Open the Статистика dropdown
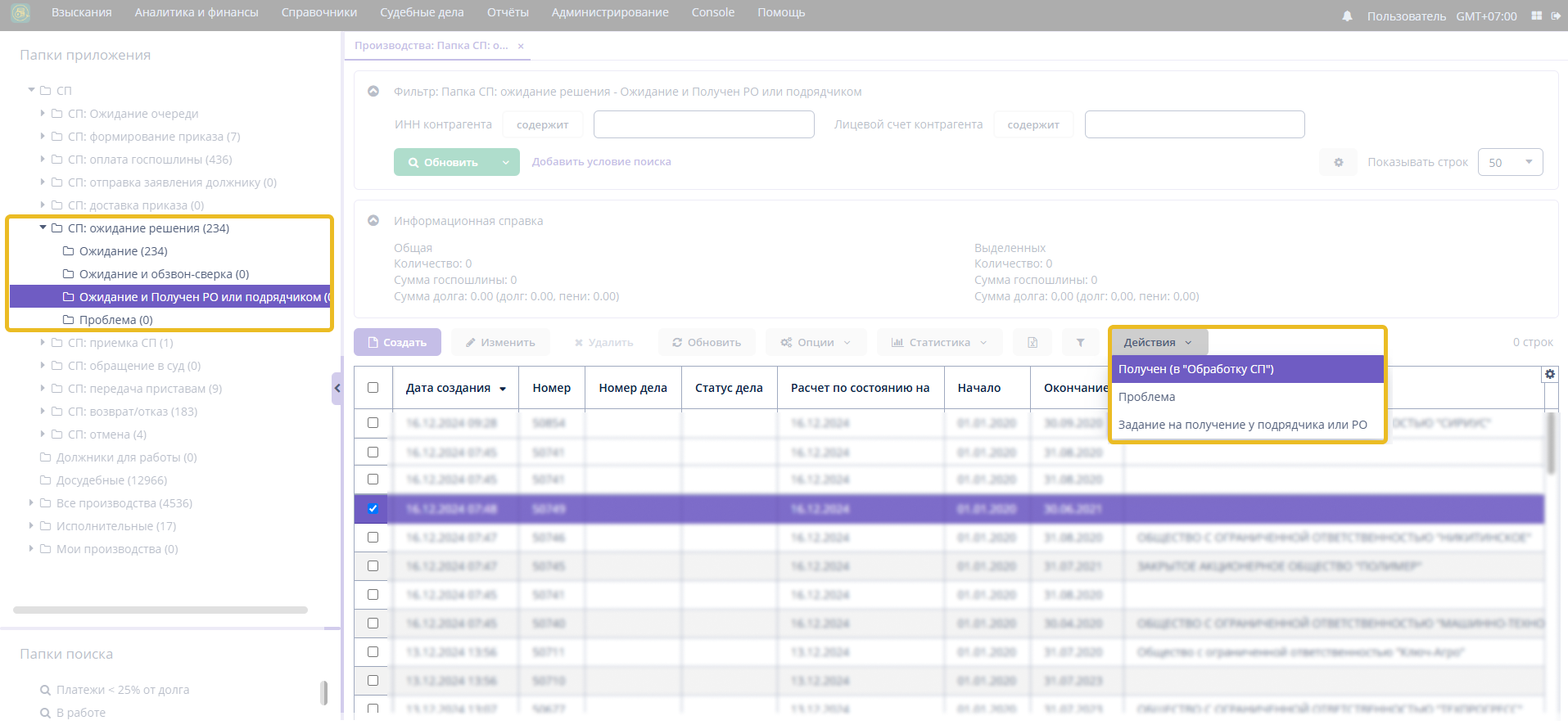The width and height of the screenshot is (1568, 725). pyautogui.click(x=938, y=342)
